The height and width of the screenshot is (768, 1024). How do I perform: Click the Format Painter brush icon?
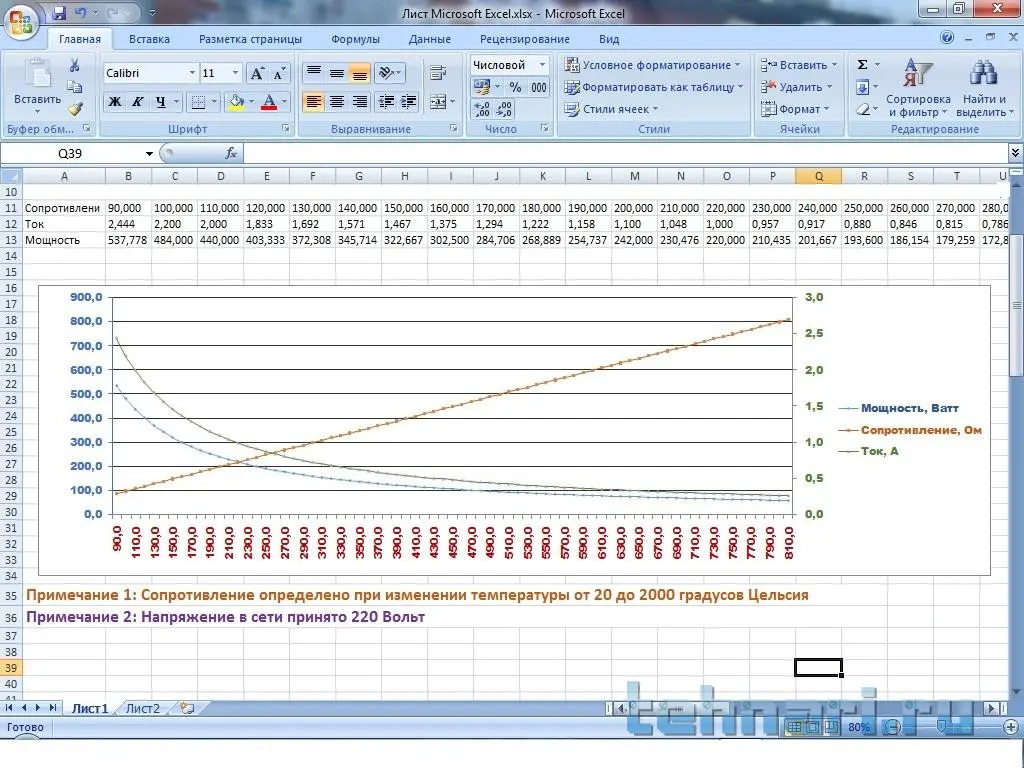[x=75, y=108]
